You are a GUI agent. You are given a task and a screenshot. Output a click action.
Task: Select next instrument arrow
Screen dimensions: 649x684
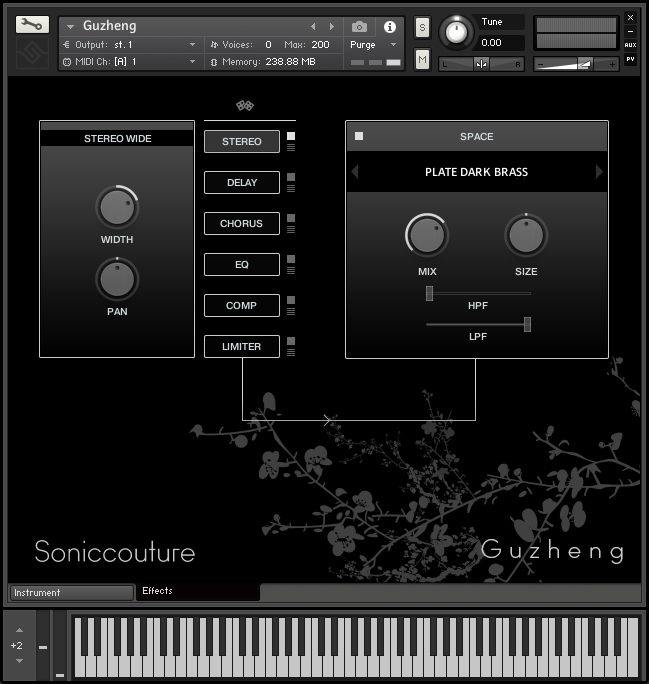(332, 27)
